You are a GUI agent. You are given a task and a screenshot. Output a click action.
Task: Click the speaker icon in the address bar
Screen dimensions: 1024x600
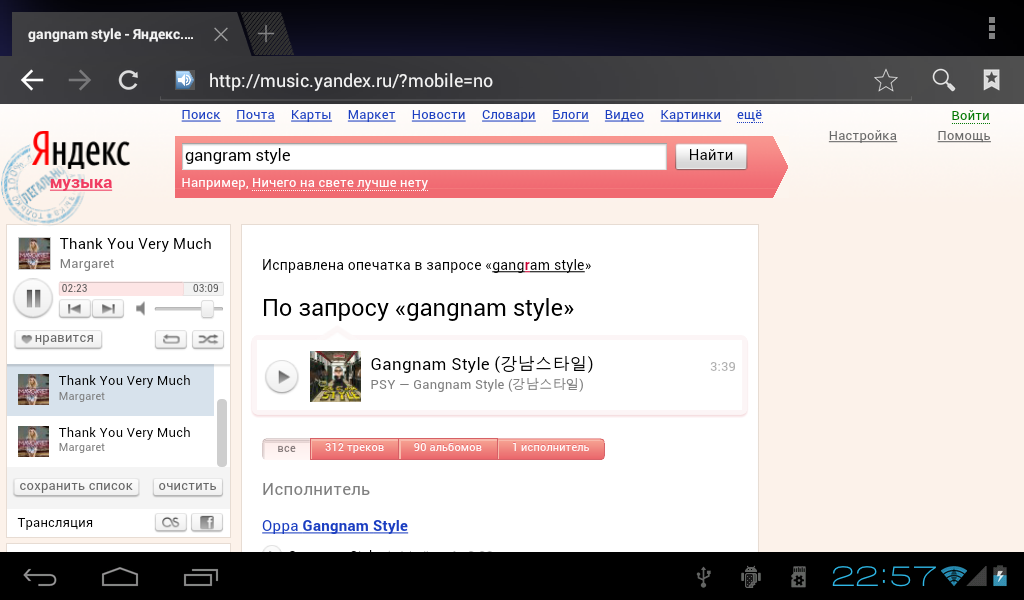click(x=185, y=80)
